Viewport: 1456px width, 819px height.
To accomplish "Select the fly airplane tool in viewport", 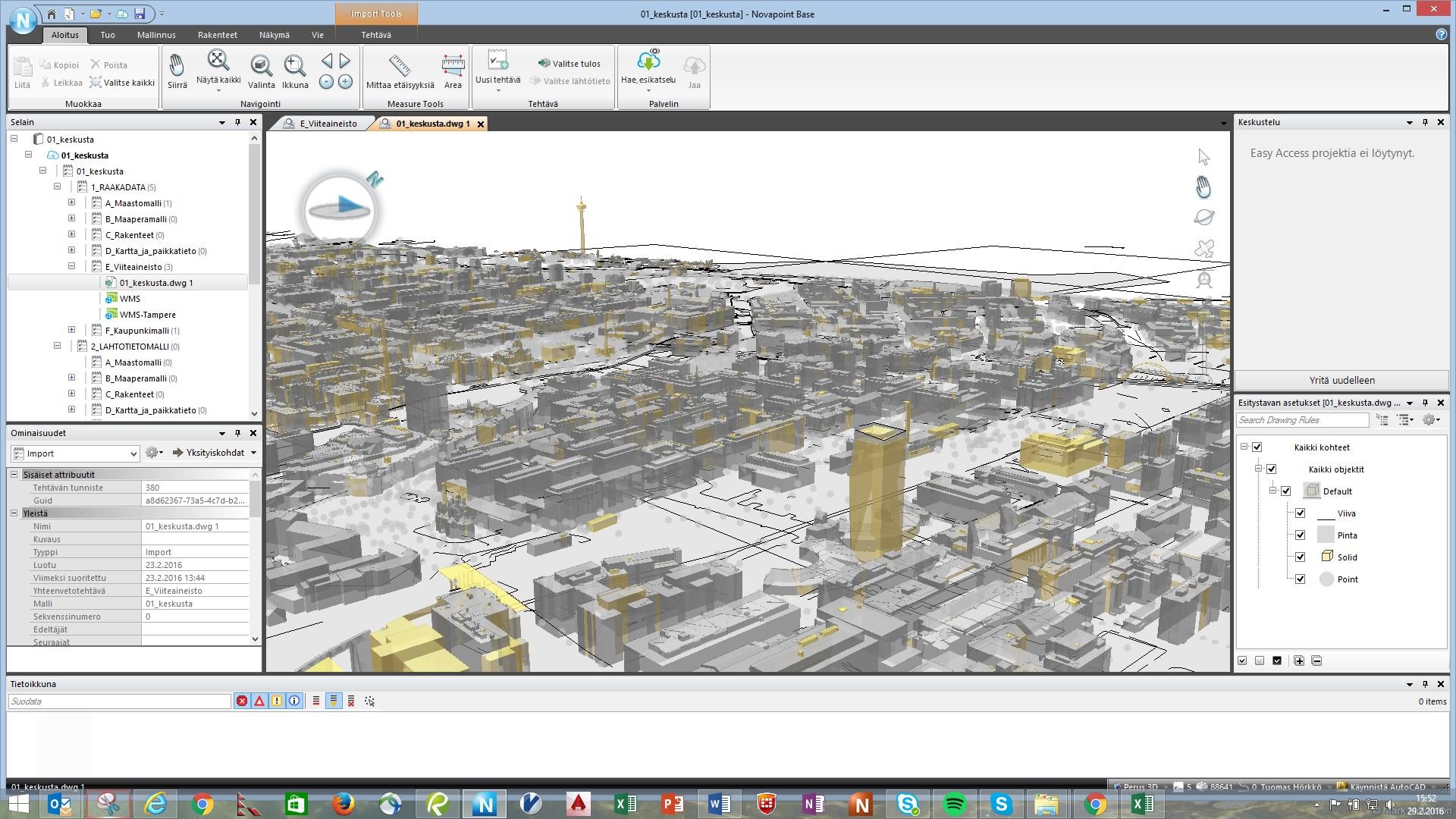I will (x=1203, y=249).
